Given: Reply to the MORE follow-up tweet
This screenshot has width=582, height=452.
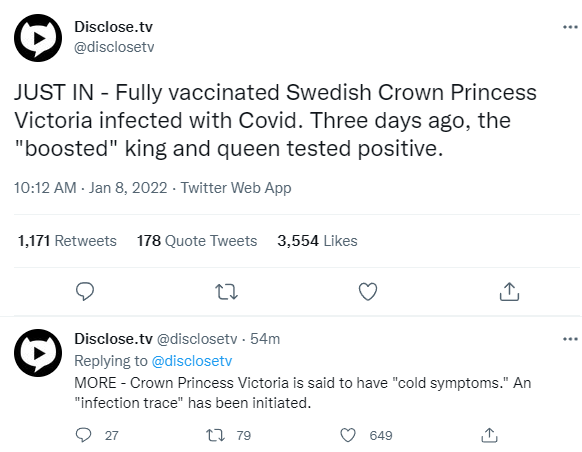Looking at the screenshot, I should 84,435.
